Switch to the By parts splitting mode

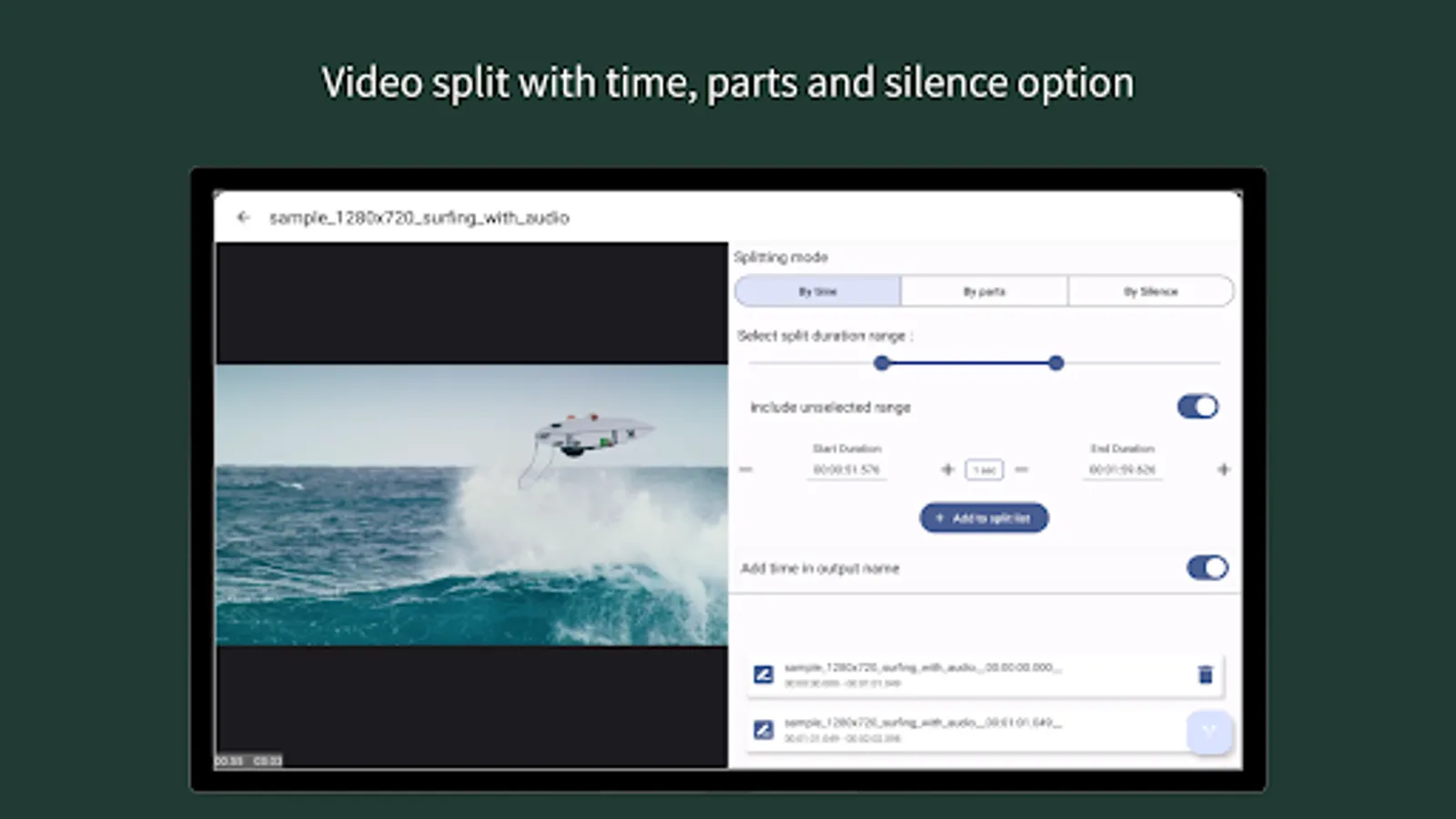(984, 291)
